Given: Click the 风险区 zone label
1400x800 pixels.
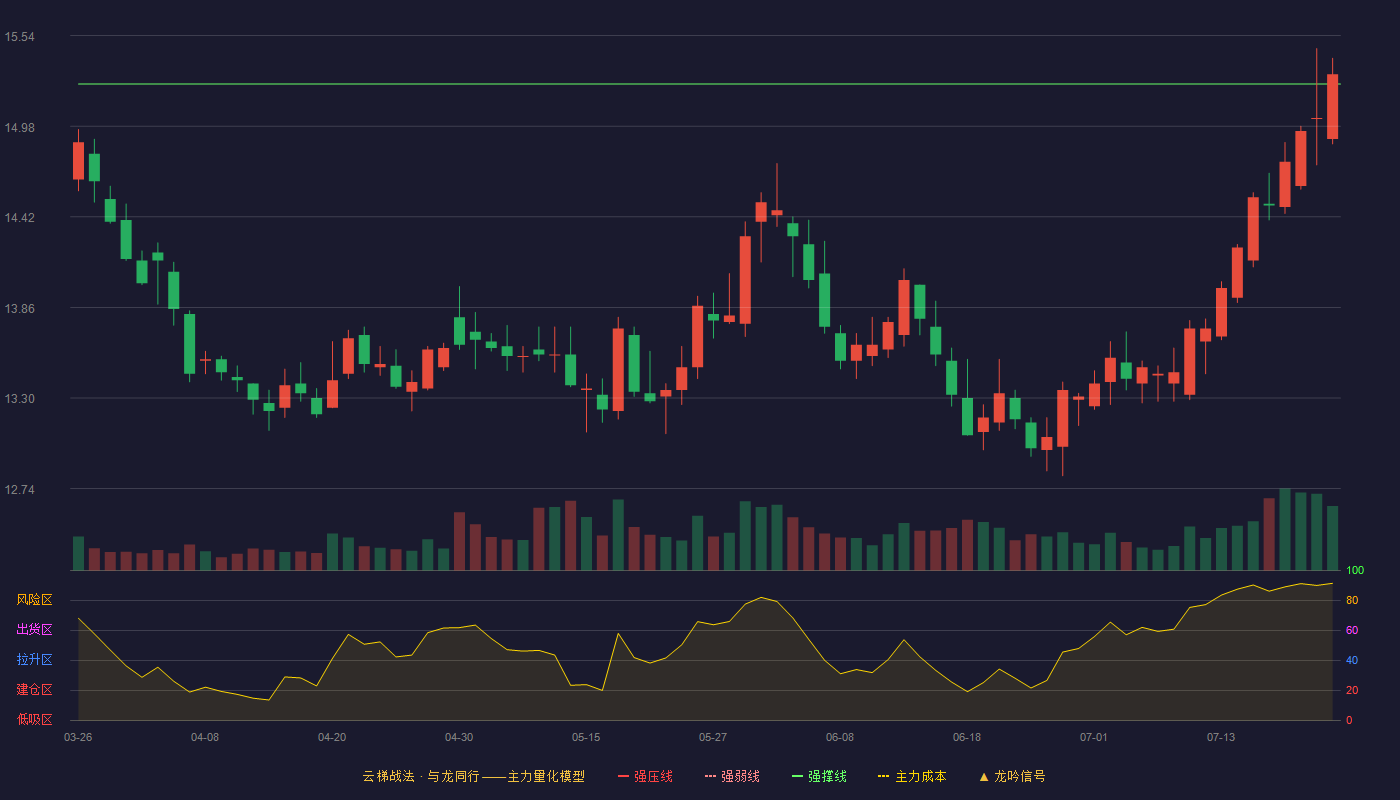Looking at the screenshot, I should tap(34, 600).
